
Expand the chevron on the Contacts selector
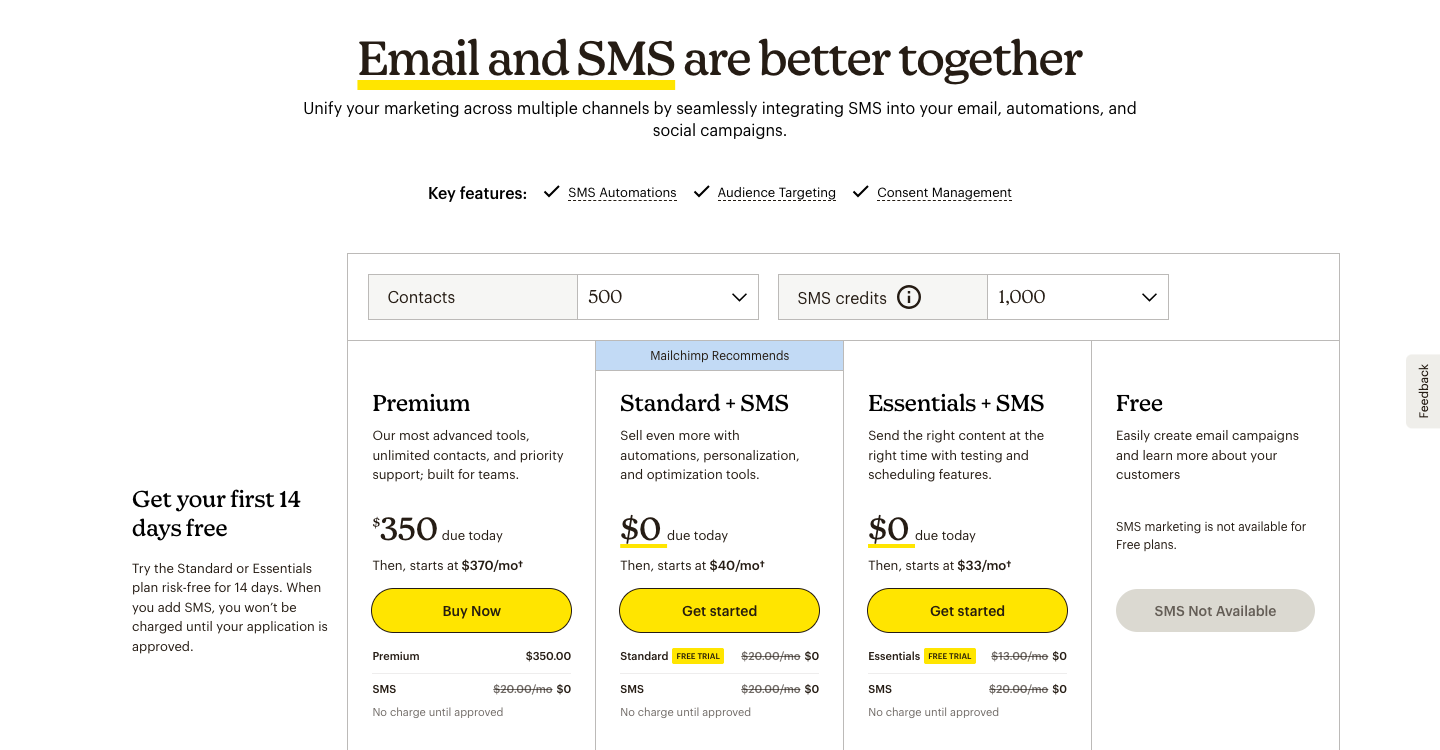point(739,297)
